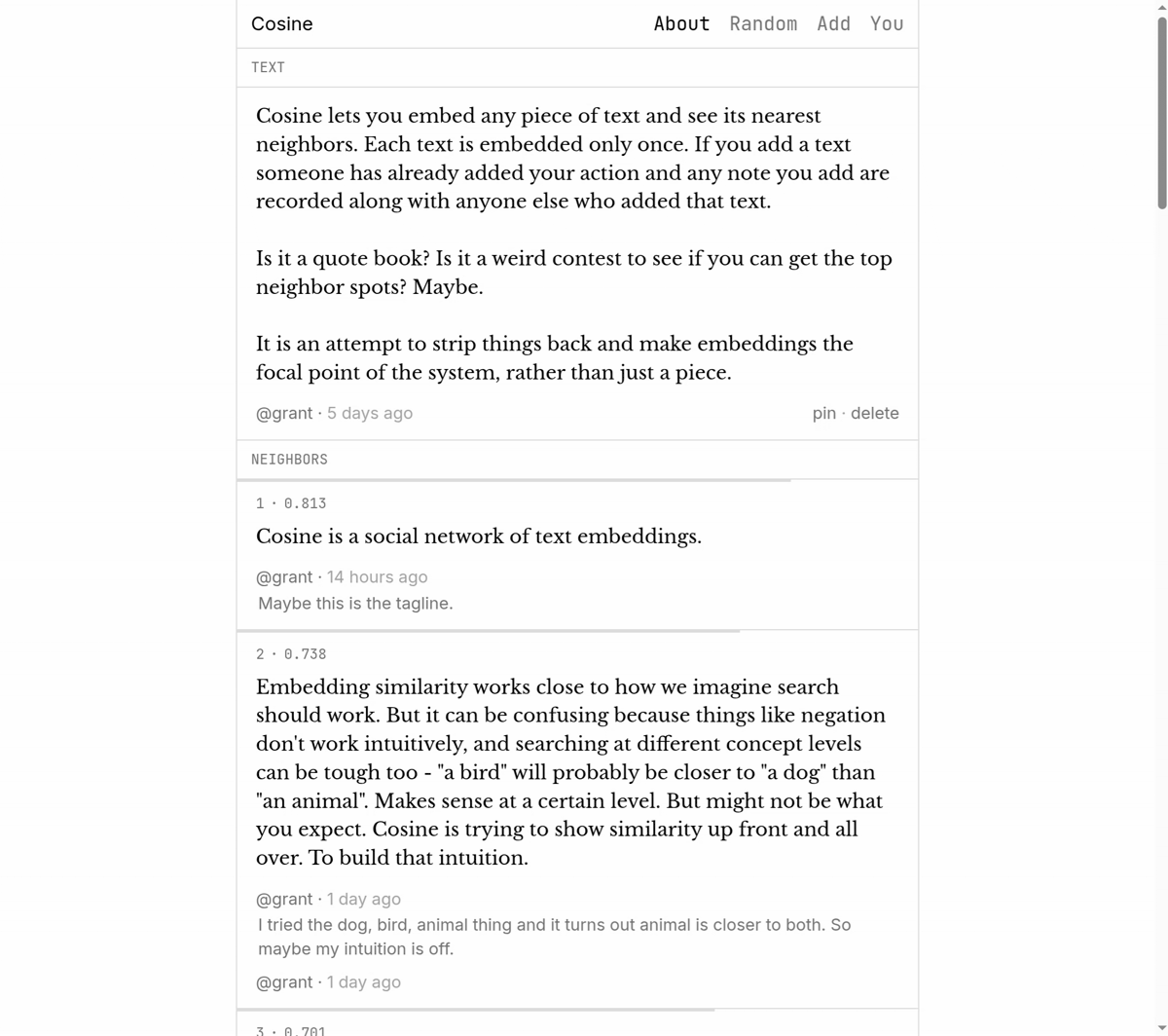Click delete on the main text
Viewport: 1168px width, 1036px height.
click(x=875, y=413)
